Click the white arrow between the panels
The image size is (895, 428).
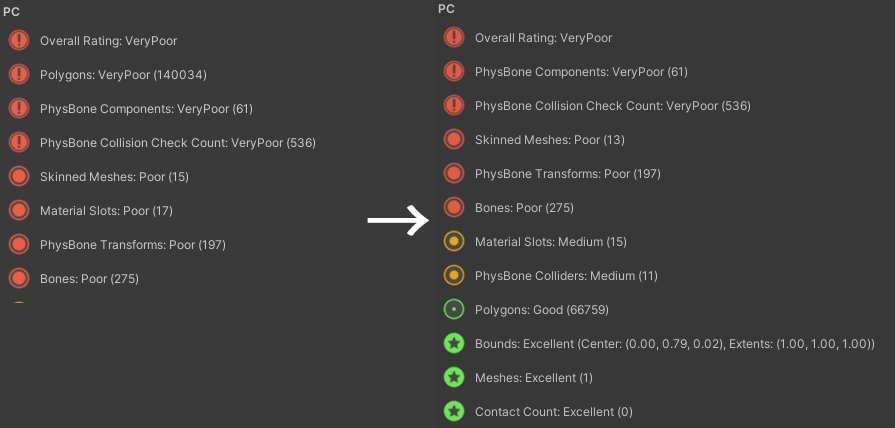click(x=398, y=220)
